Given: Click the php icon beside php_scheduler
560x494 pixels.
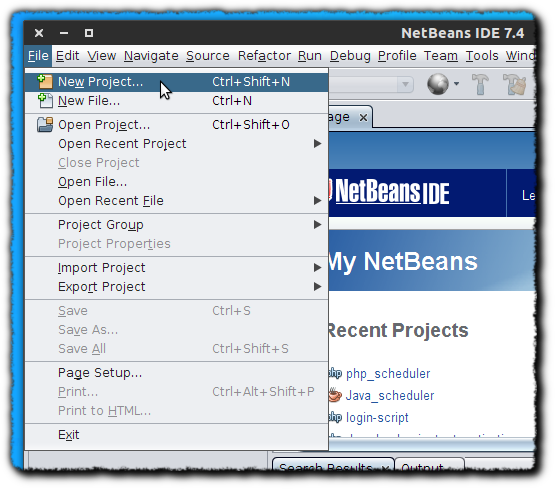Looking at the screenshot, I should (x=335, y=373).
